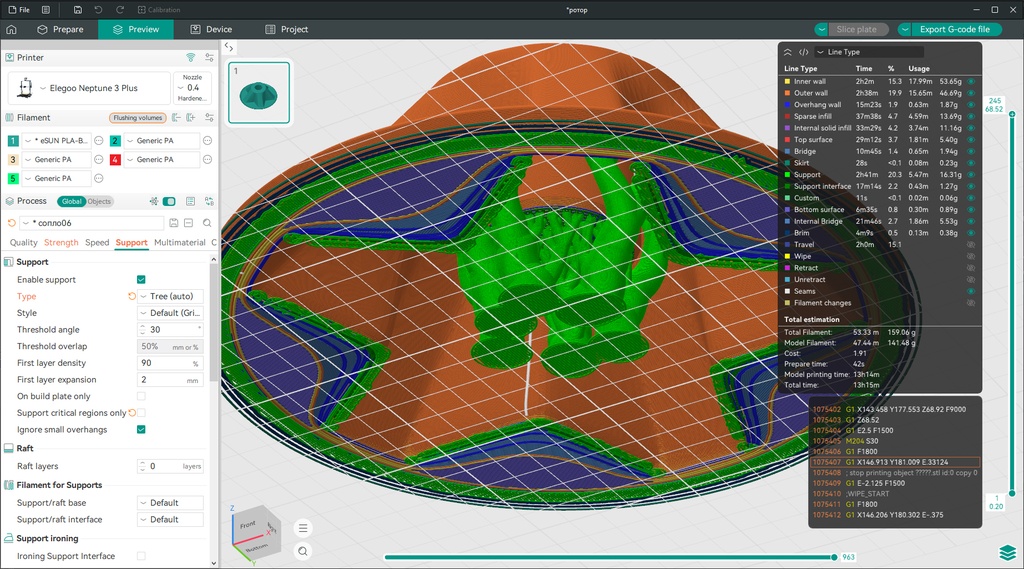Switch to the Prepare tab
1024x569 pixels.
coord(60,29)
